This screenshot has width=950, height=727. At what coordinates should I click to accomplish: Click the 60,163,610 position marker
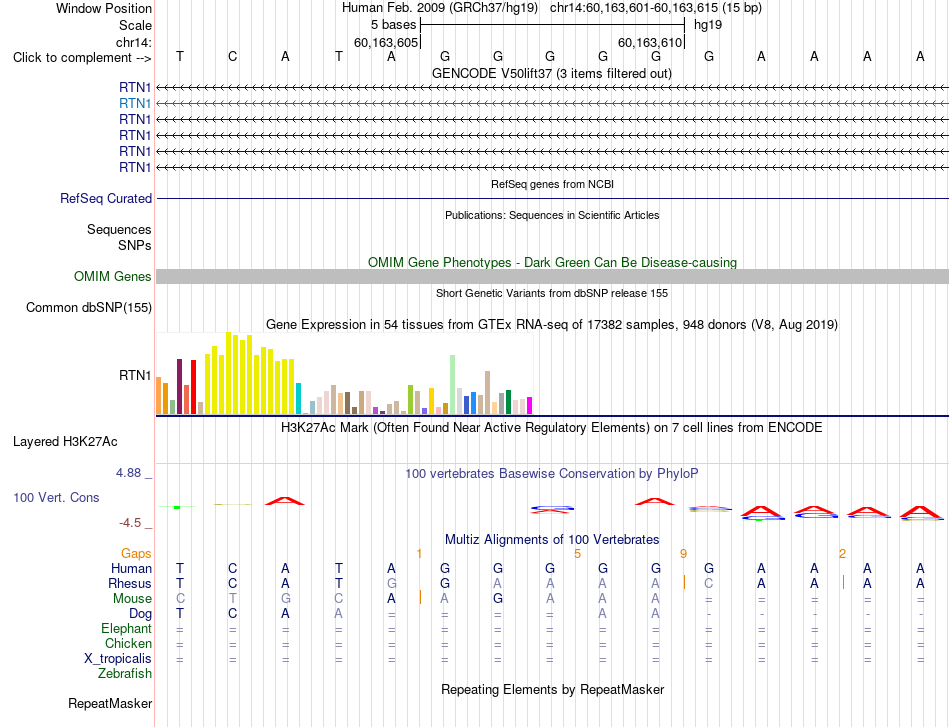(650, 42)
